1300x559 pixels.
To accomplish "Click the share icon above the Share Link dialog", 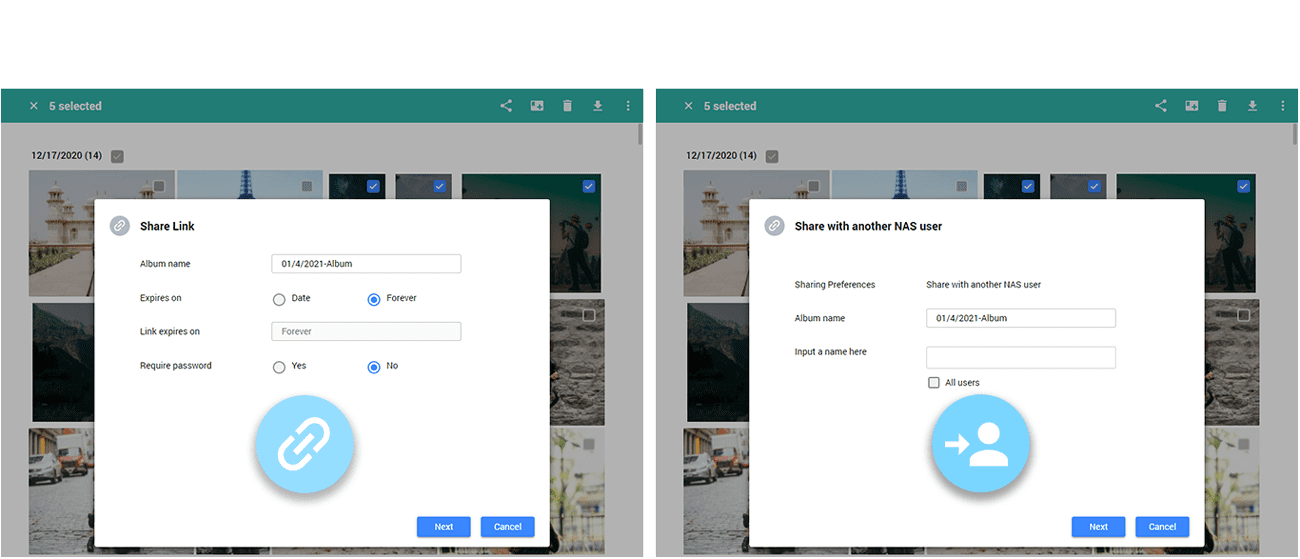I will click(x=506, y=106).
